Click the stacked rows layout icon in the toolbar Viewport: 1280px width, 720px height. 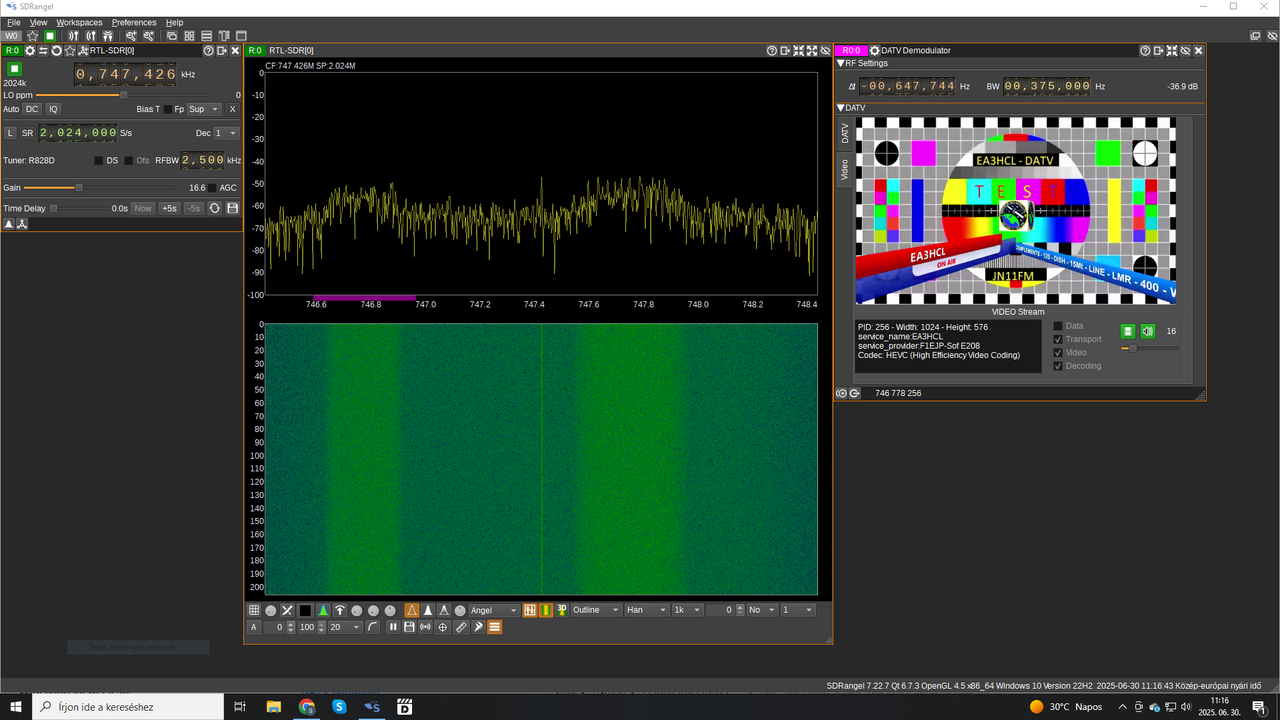(x=207, y=36)
